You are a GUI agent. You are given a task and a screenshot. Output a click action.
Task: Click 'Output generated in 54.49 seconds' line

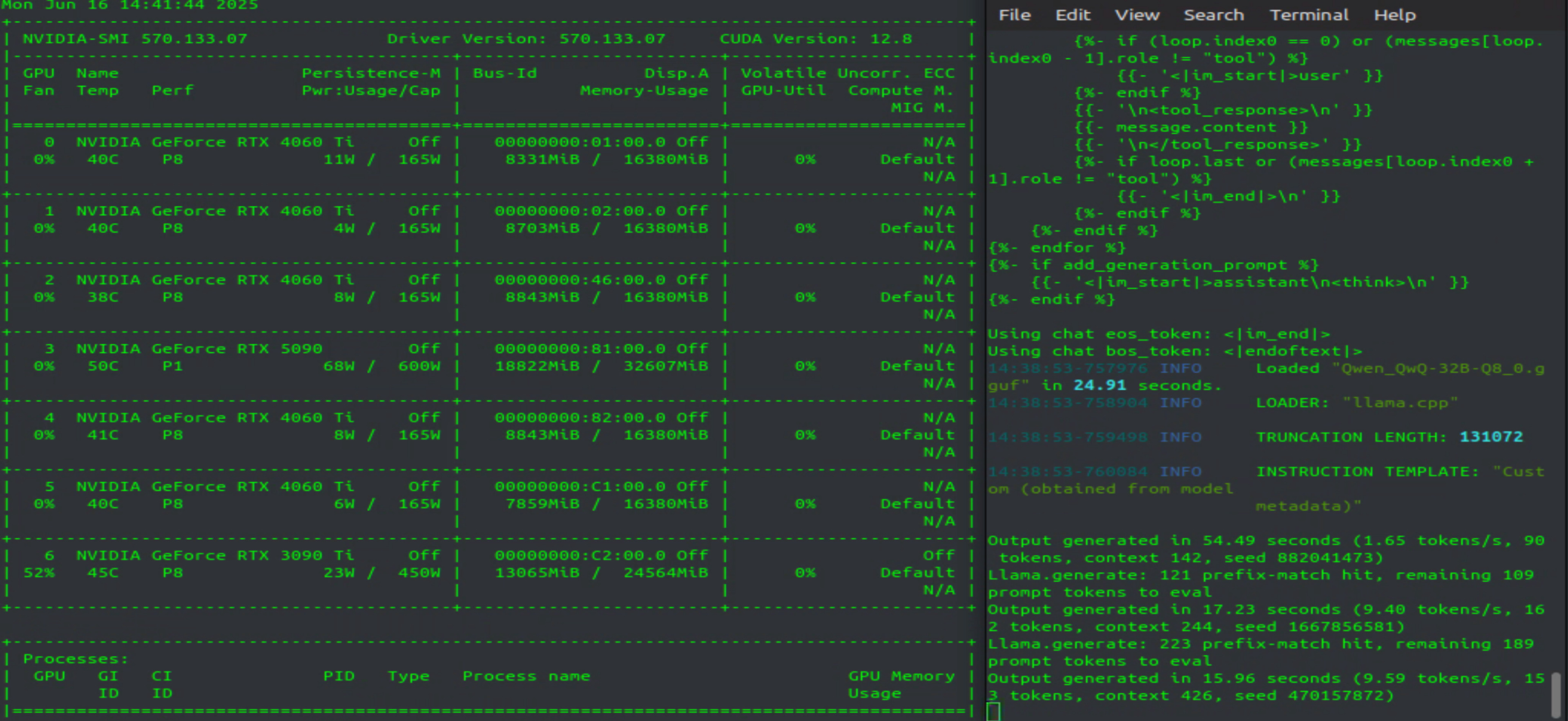click(x=1266, y=549)
